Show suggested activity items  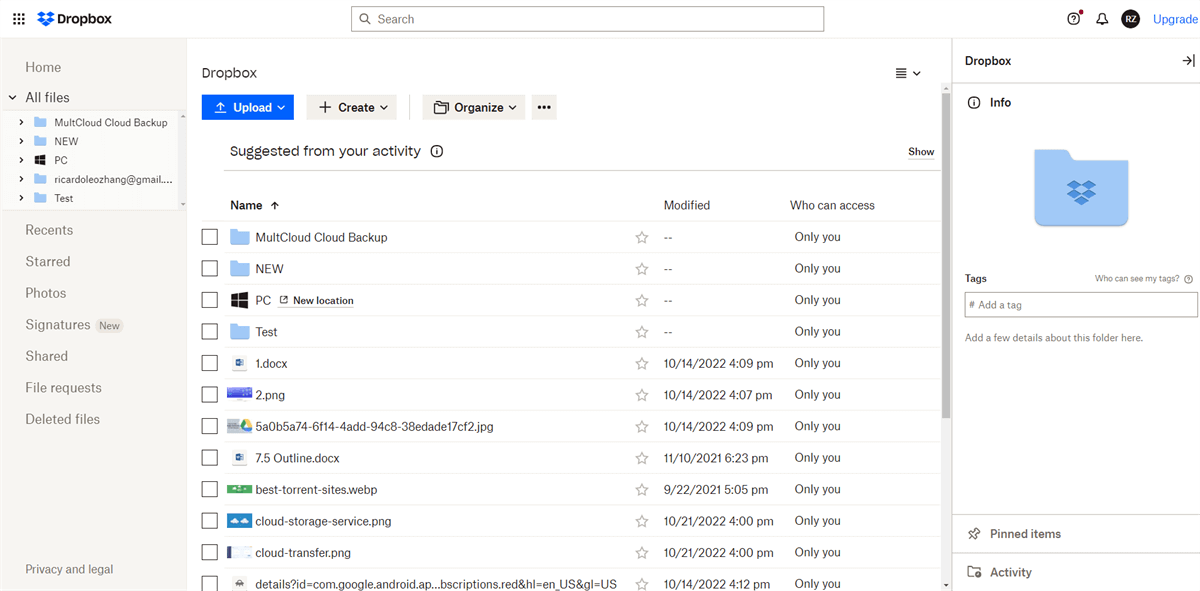click(921, 152)
